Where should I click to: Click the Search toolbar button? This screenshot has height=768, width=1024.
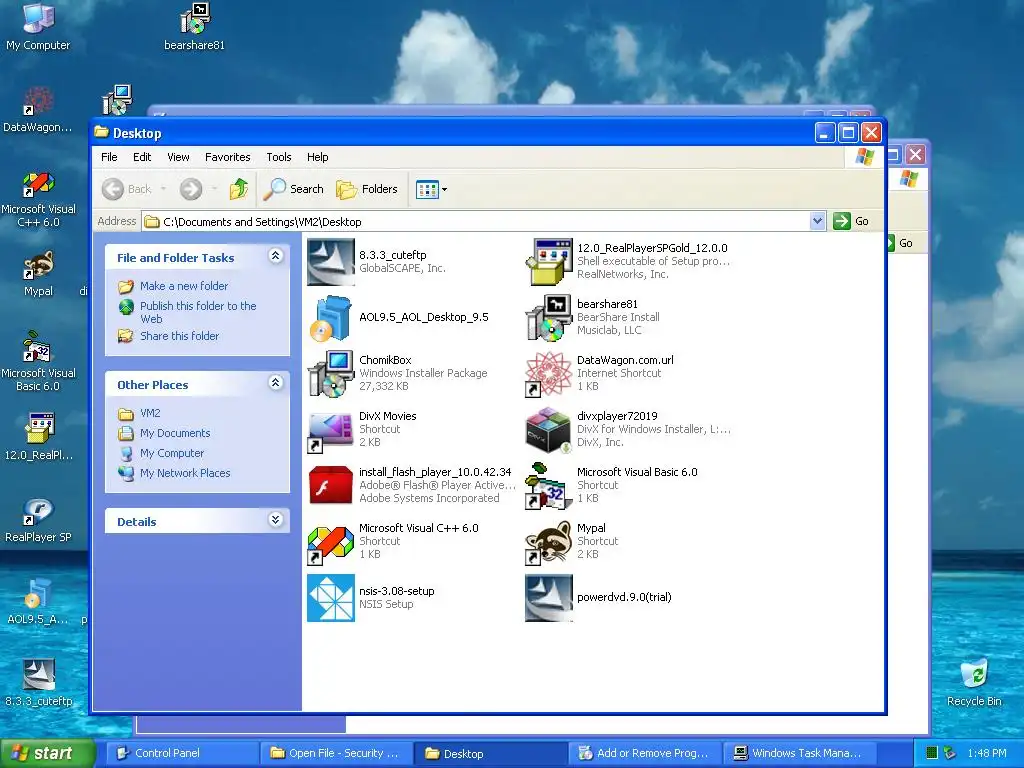293,189
